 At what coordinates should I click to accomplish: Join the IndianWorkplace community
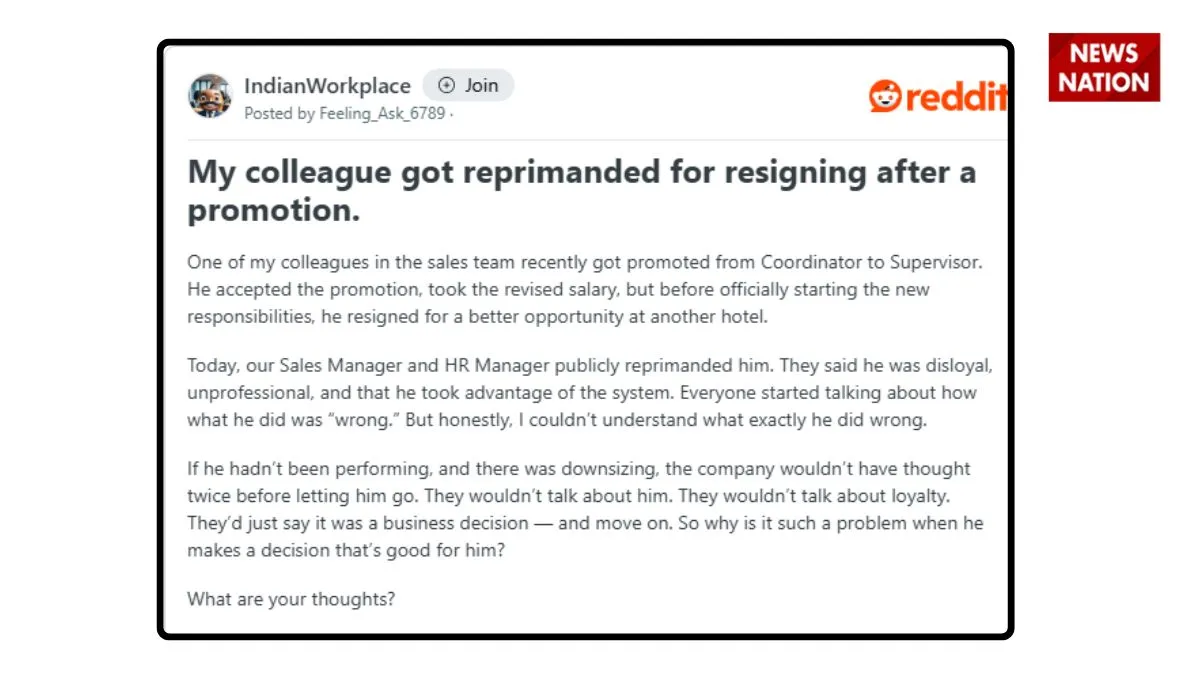click(468, 86)
